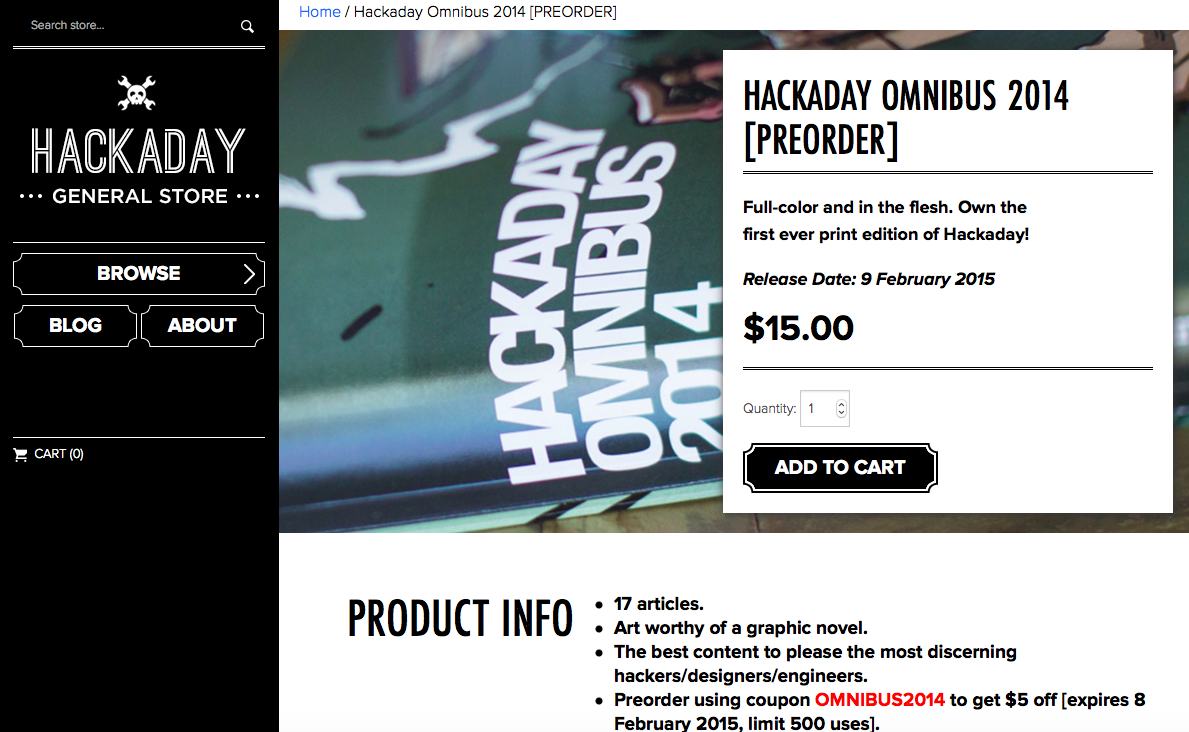The height and width of the screenshot is (732, 1189).
Task: Open the ABOUT page
Action: coord(202,325)
